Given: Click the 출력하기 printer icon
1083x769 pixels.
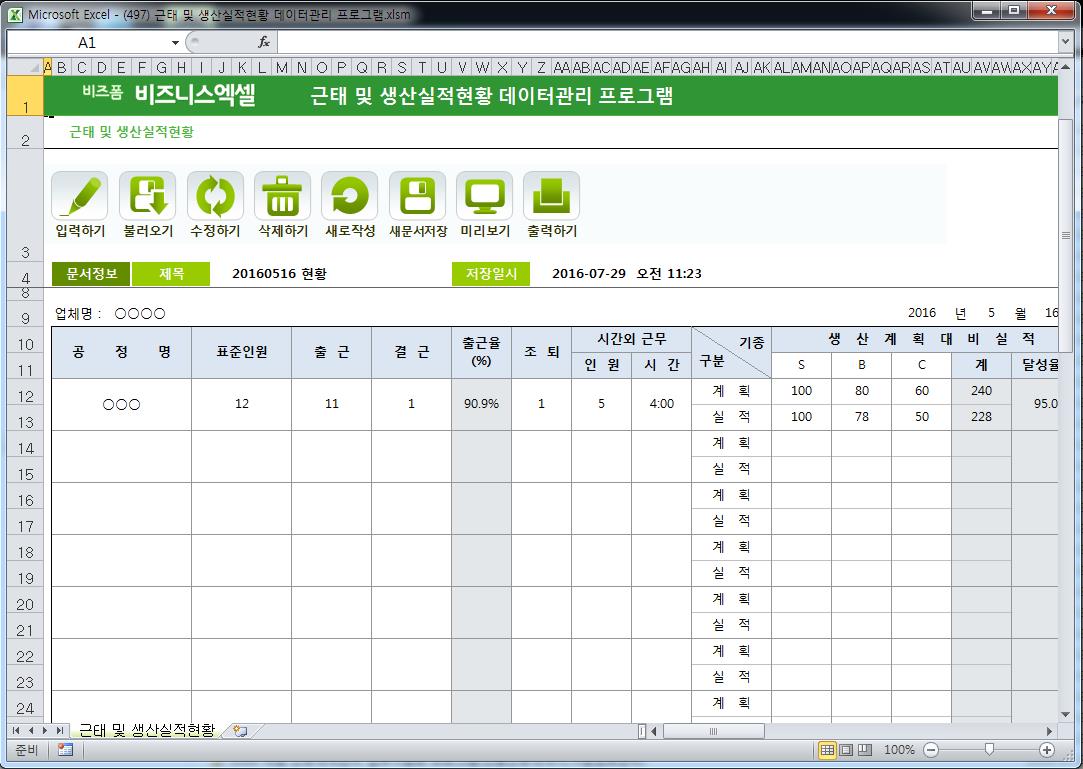Looking at the screenshot, I should pyautogui.click(x=551, y=196).
